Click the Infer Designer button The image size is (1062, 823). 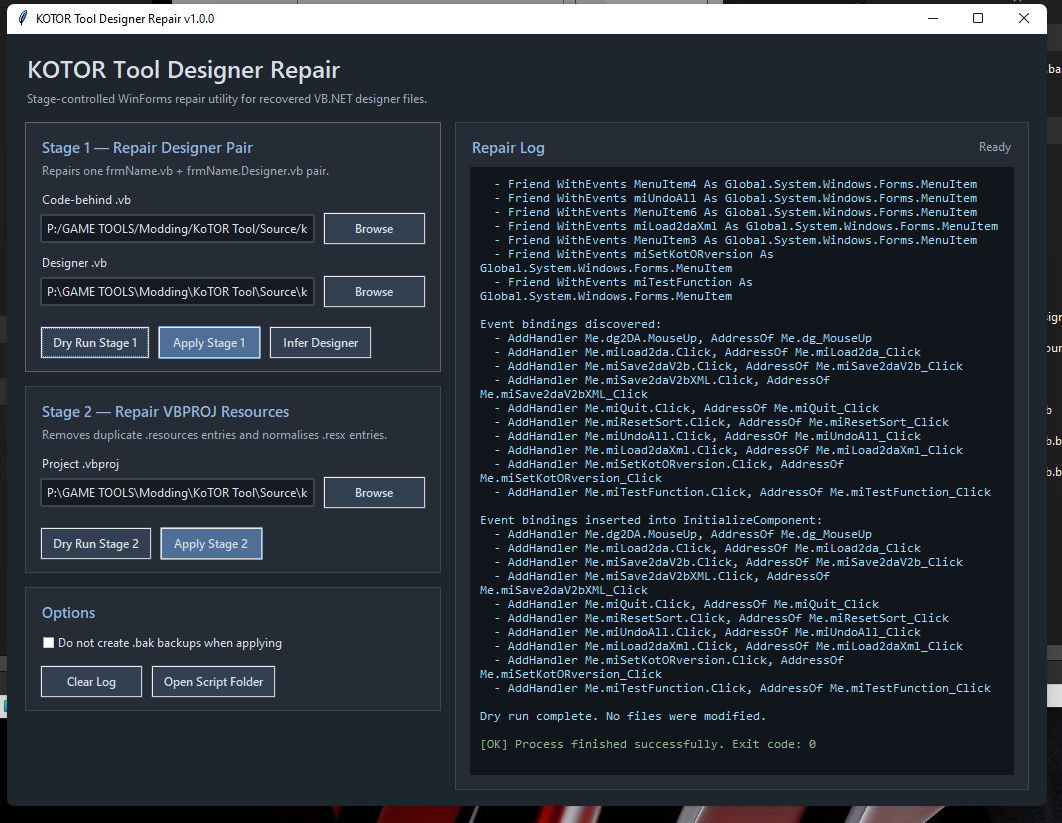point(320,343)
